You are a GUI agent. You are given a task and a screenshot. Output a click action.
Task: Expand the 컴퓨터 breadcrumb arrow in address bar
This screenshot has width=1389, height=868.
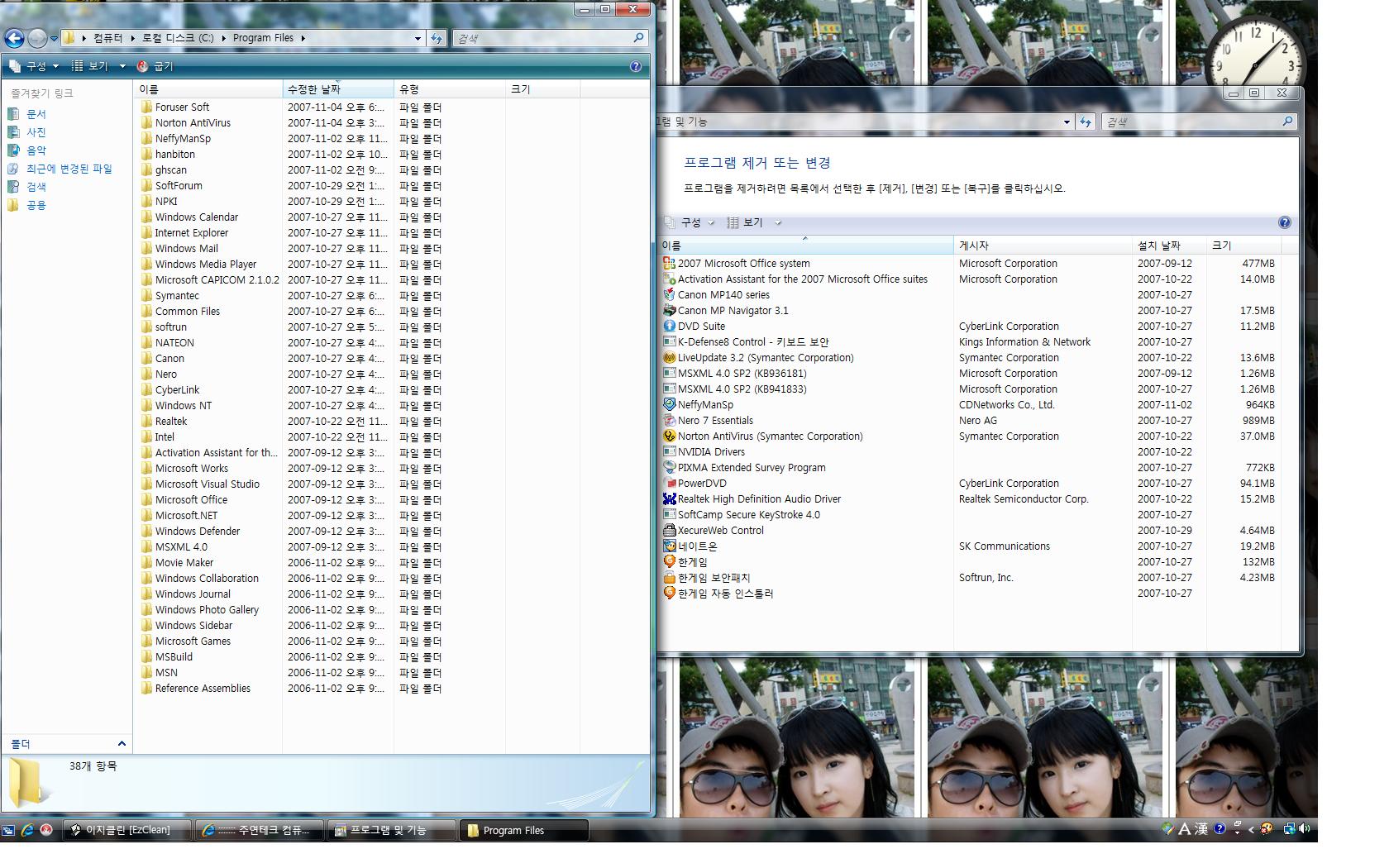click(x=132, y=38)
